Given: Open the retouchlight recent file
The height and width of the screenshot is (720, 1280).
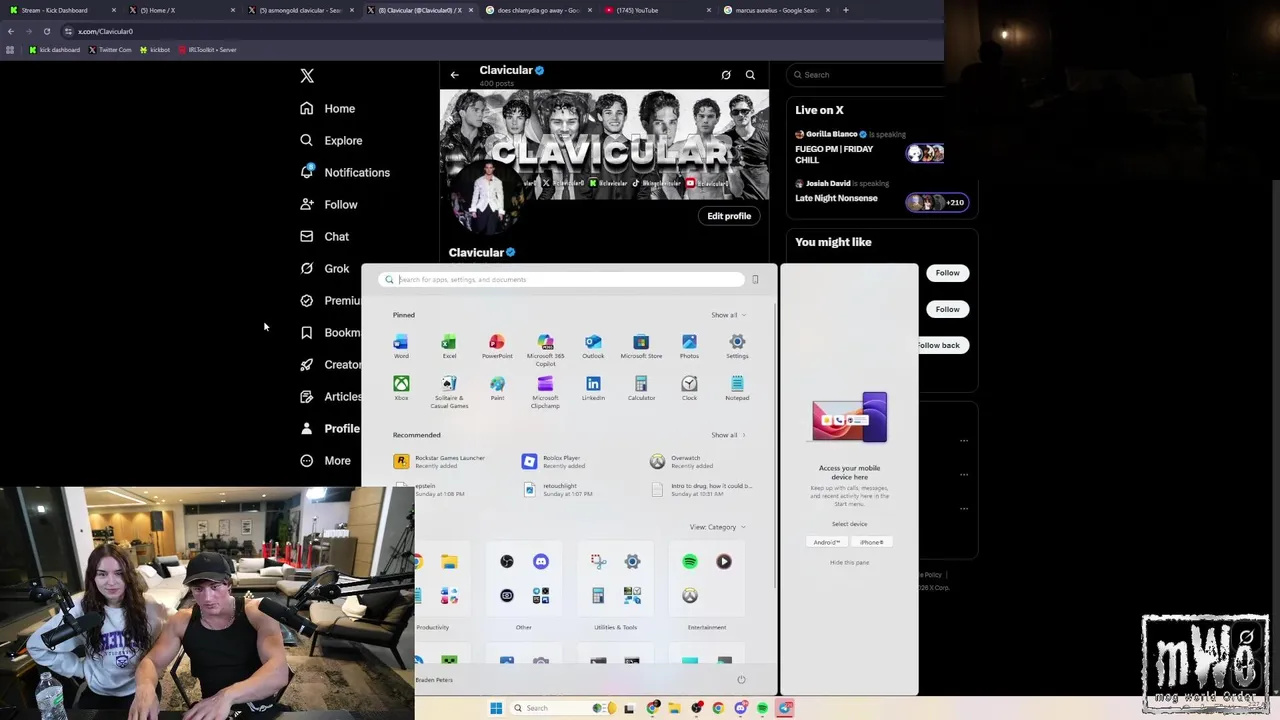Looking at the screenshot, I should pos(558,489).
